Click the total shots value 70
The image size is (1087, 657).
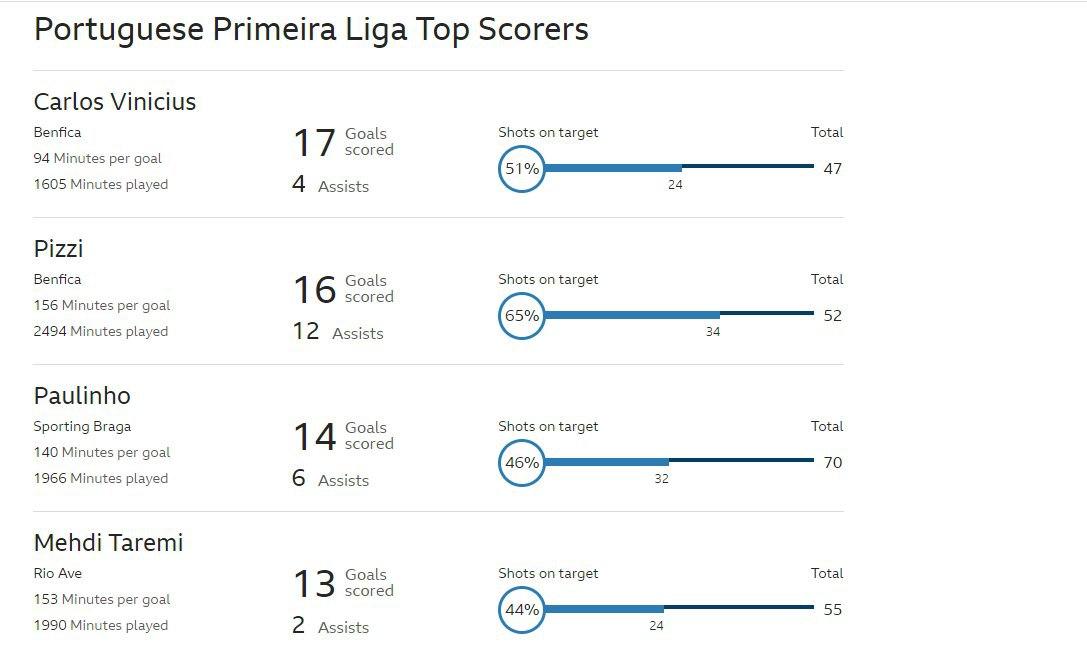(x=833, y=462)
